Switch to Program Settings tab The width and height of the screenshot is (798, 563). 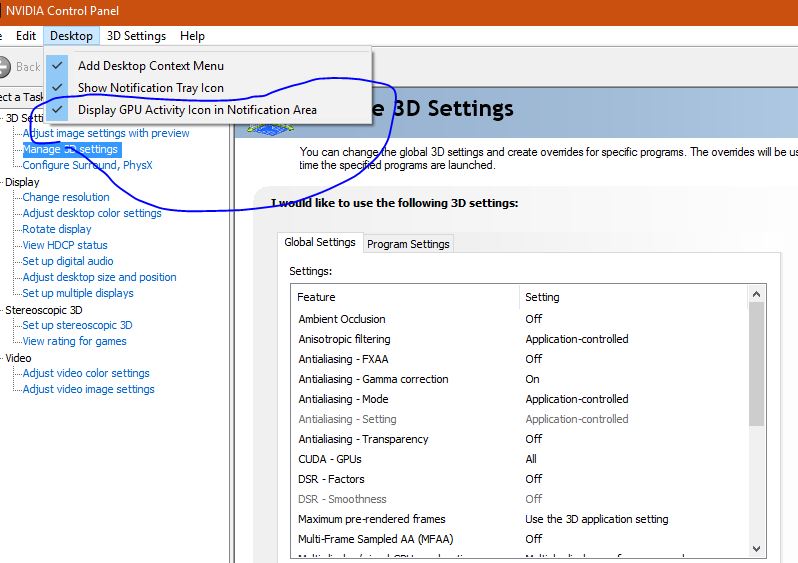coord(408,244)
